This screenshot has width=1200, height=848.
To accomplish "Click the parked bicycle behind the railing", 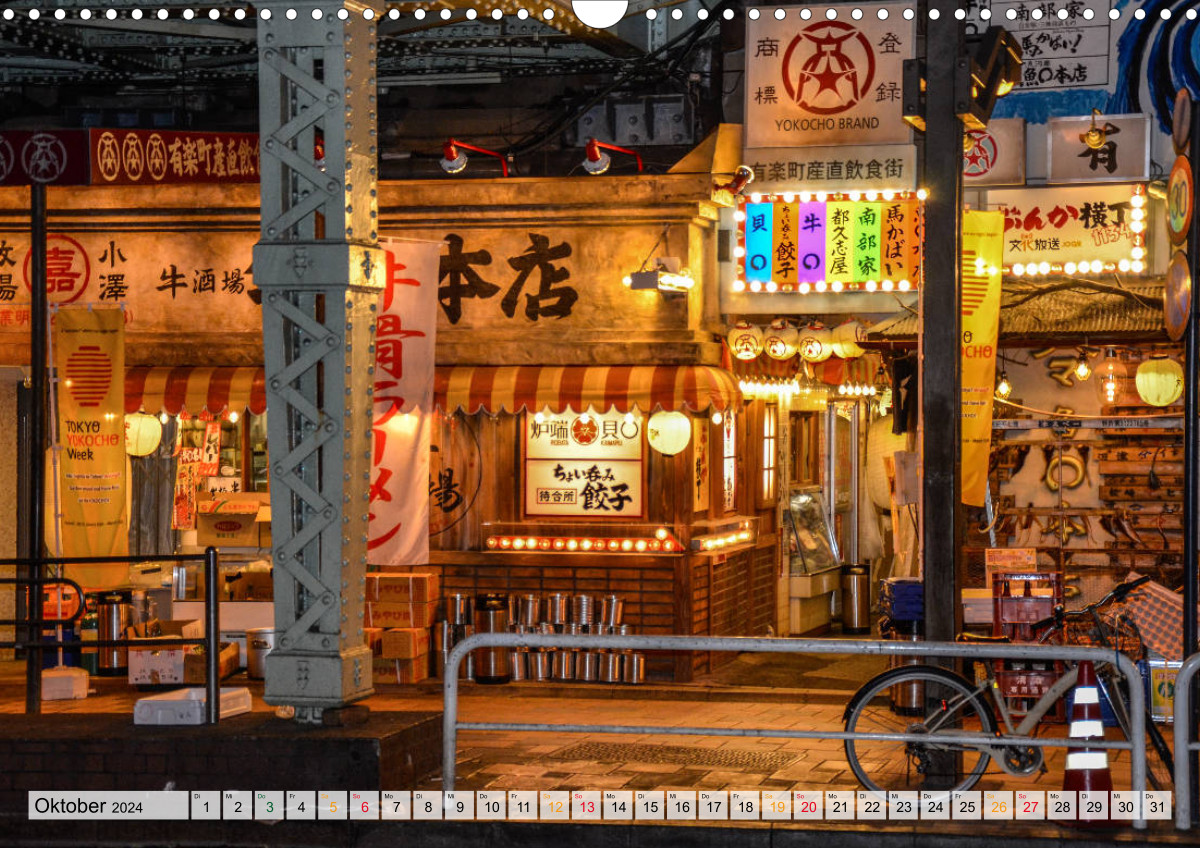I will (1000, 700).
